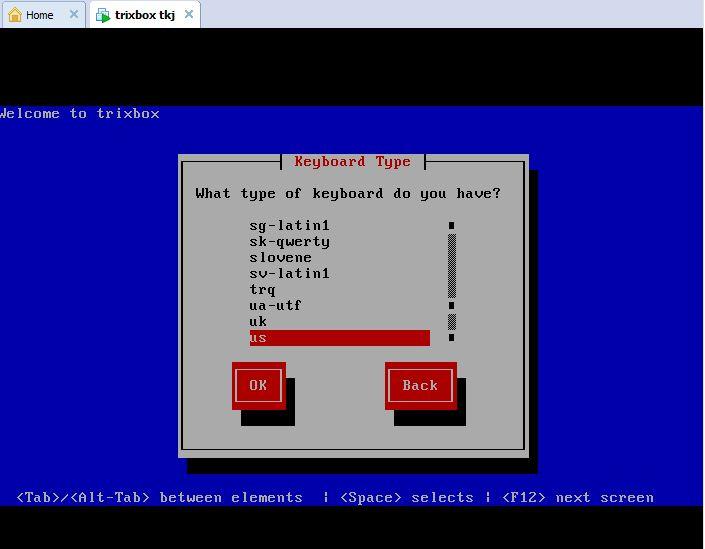Click the Tab/Alt-Tab between elements hint

pyautogui.click(x=159, y=497)
